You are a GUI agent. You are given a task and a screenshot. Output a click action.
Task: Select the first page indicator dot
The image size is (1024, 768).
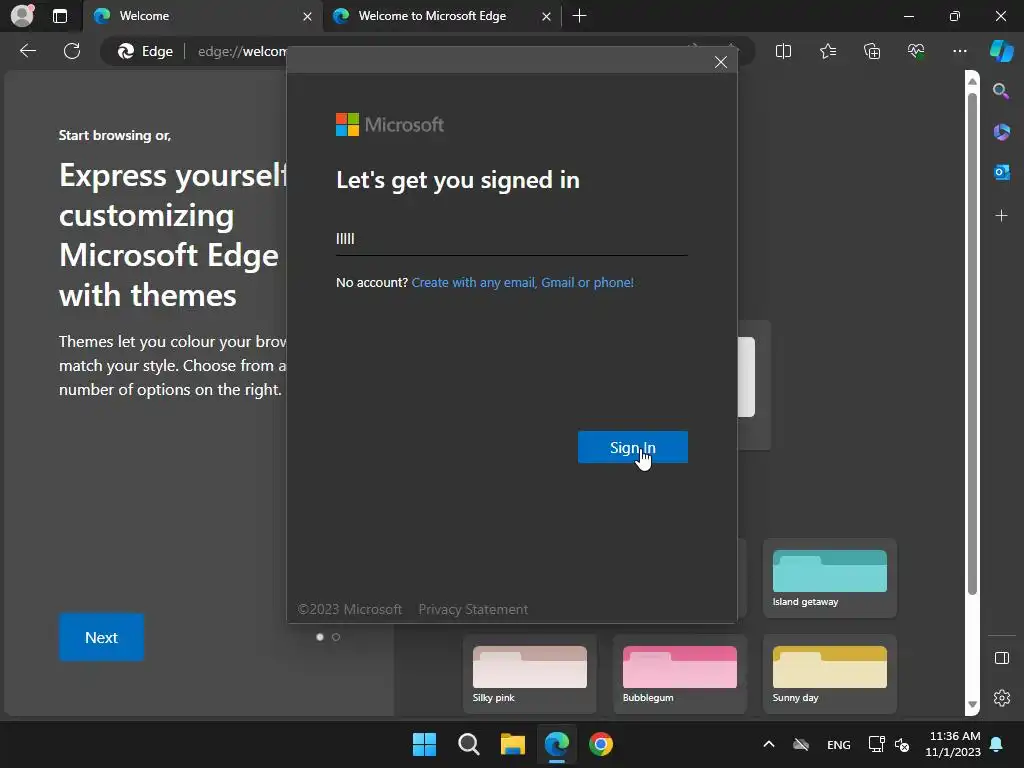pyautogui.click(x=320, y=637)
